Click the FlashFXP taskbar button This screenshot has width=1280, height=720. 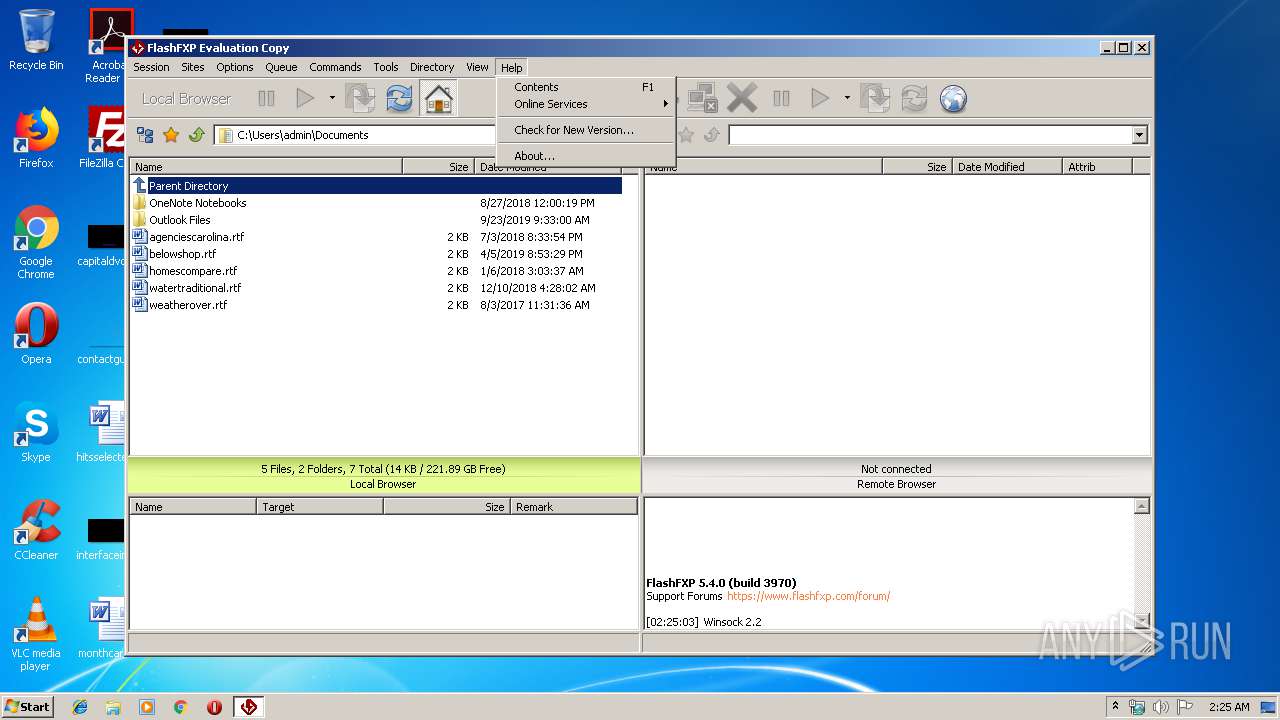click(x=249, y=707)
